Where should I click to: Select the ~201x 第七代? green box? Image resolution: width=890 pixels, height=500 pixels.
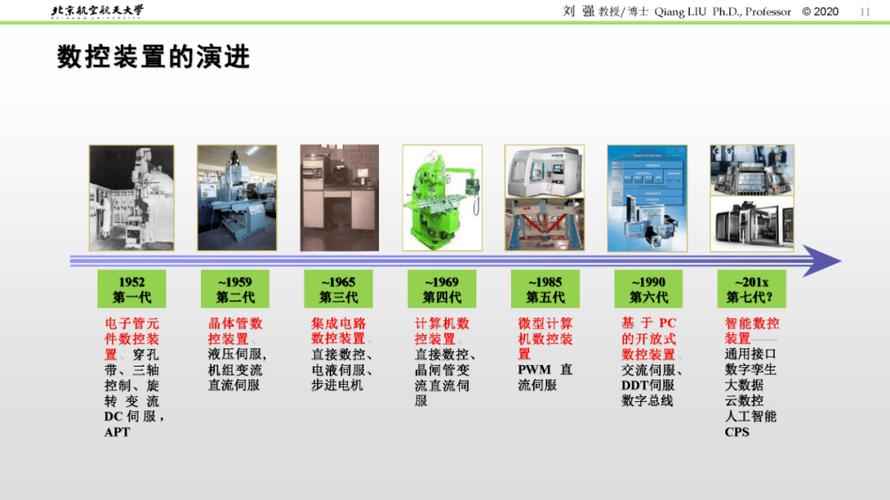[x=752, y=289]
